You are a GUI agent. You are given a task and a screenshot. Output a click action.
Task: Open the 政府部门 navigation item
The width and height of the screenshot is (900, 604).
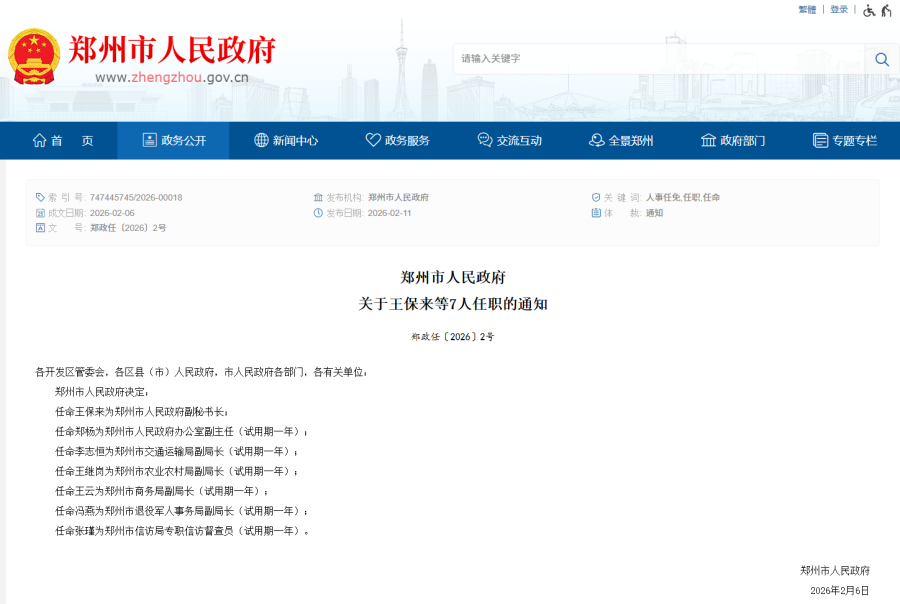coord(733,141)
